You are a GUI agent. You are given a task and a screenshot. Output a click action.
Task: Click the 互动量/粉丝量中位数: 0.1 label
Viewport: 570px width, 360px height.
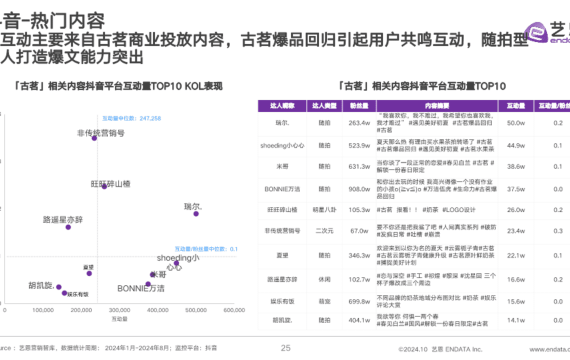206,249
